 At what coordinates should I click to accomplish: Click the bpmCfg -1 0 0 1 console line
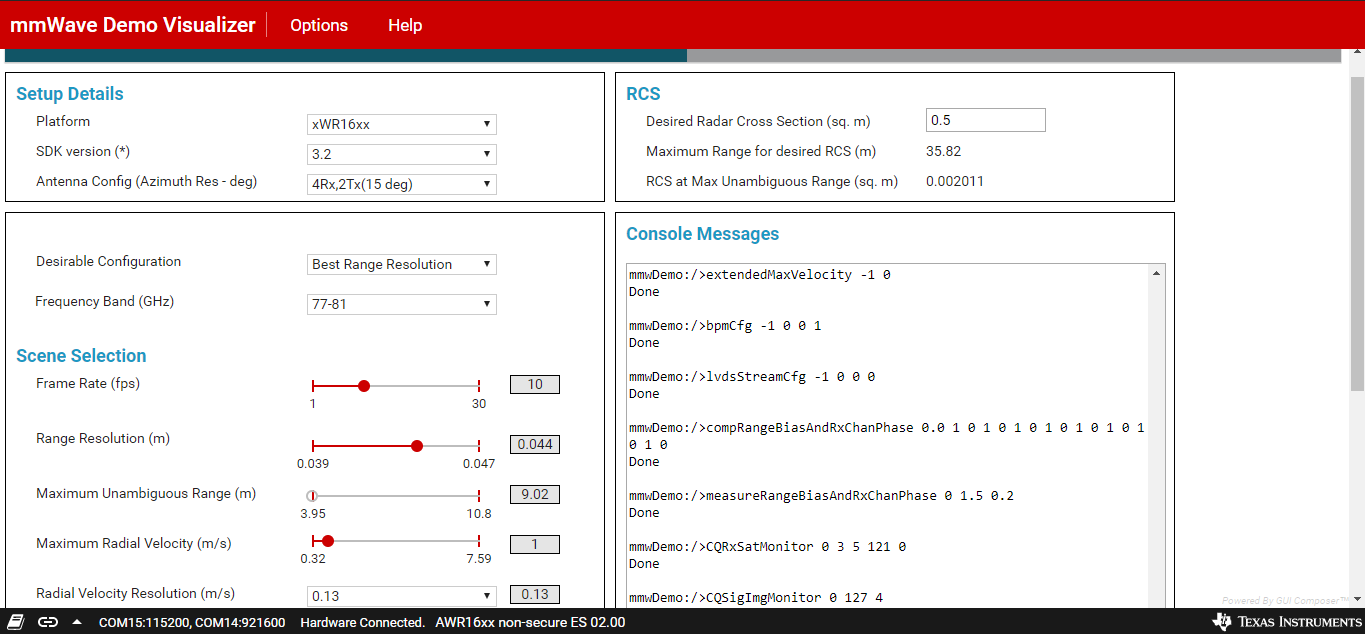725,325
